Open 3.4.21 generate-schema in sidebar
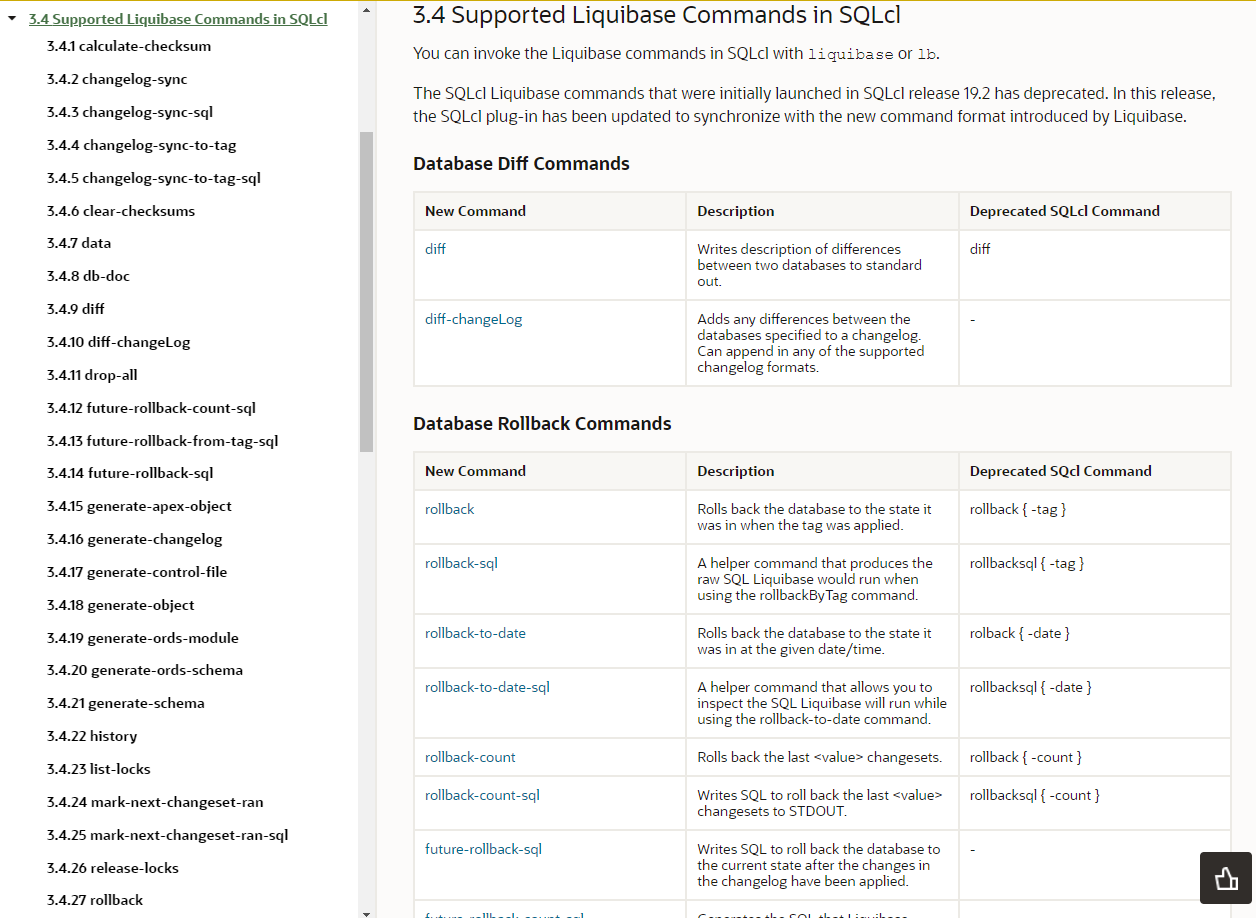 (126, 703)
